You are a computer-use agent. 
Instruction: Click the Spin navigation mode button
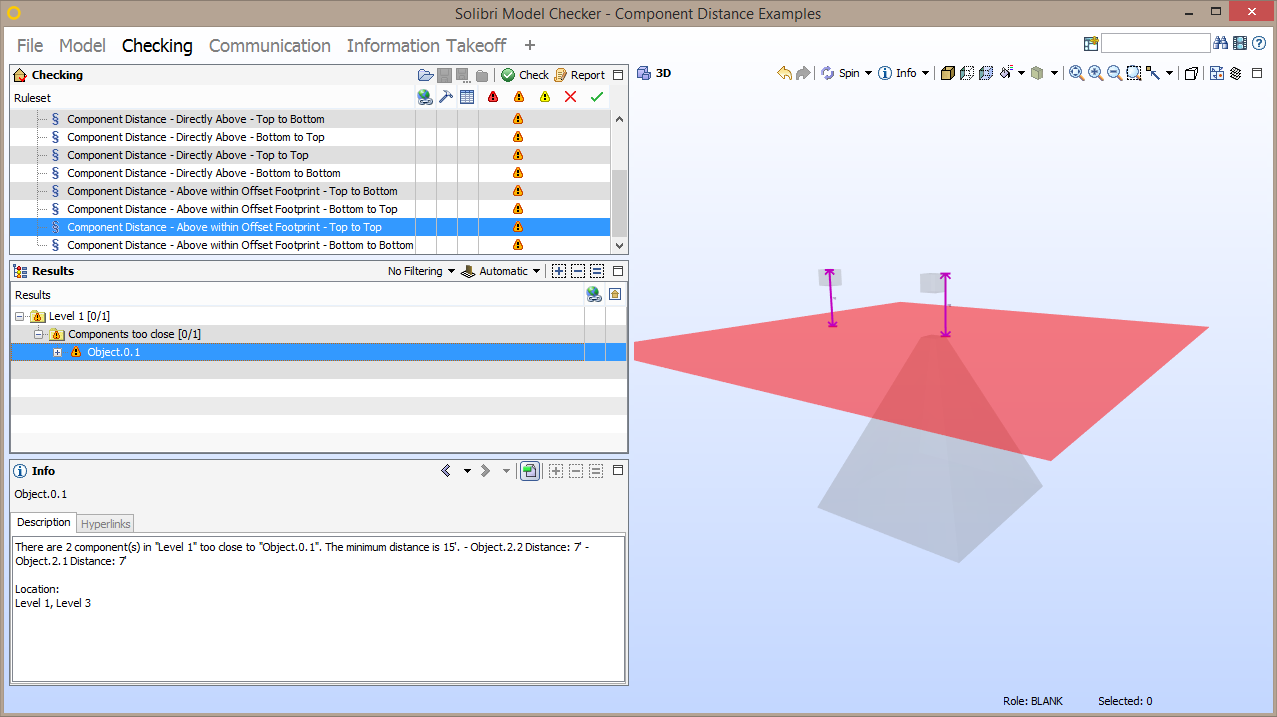pyautogui.click(x=840, y=73)
